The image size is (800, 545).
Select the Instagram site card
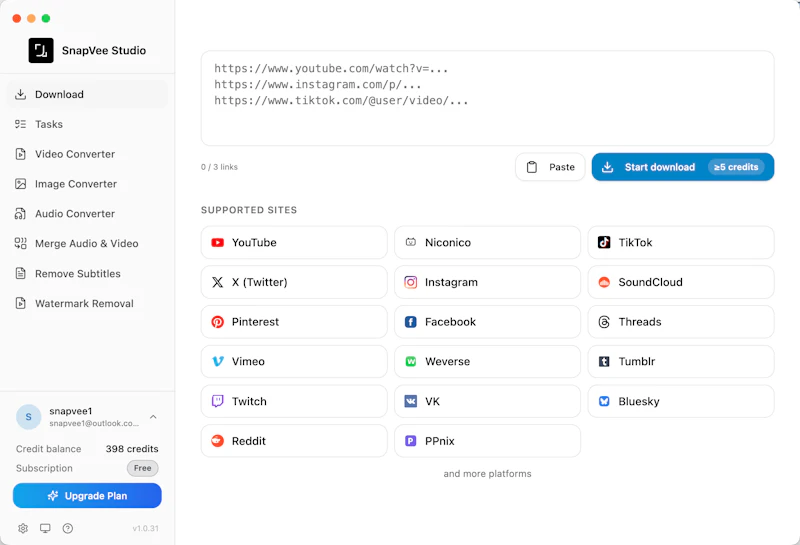(487, 282)
